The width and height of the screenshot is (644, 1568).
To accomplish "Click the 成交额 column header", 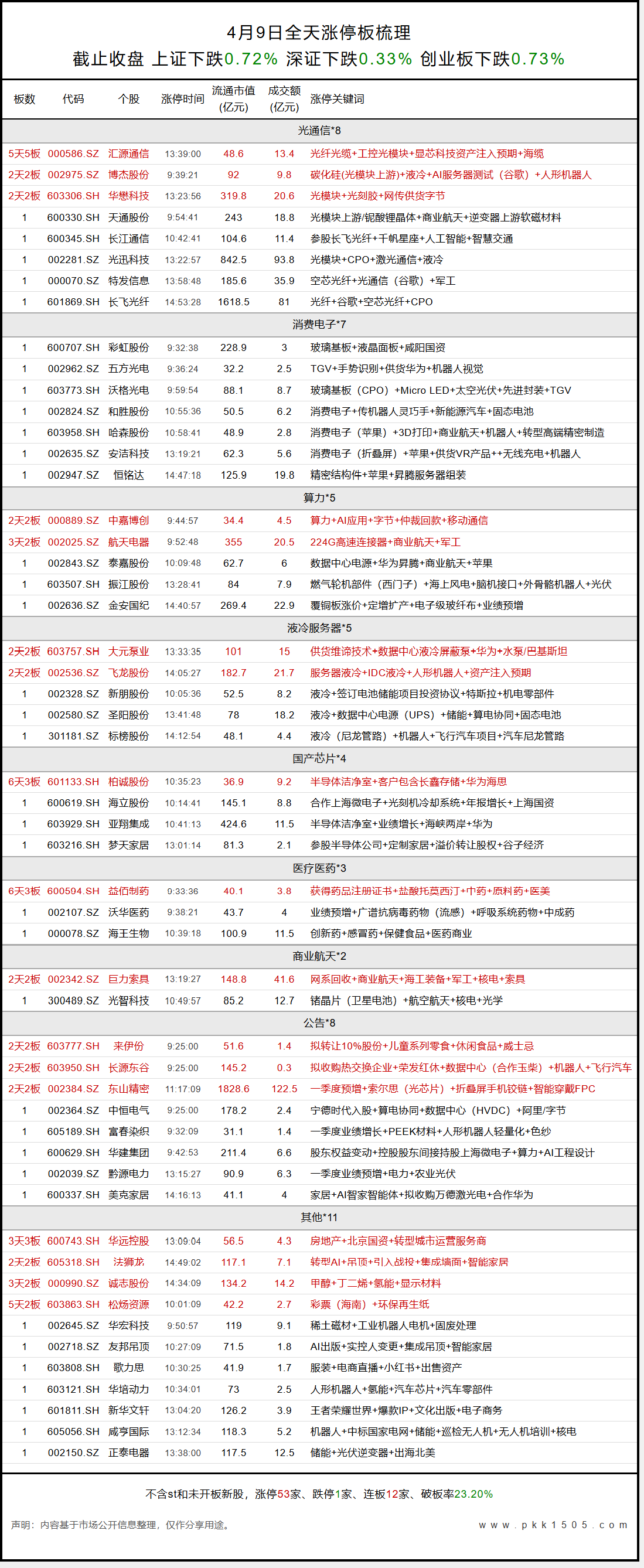I will (x=284, y=99).
